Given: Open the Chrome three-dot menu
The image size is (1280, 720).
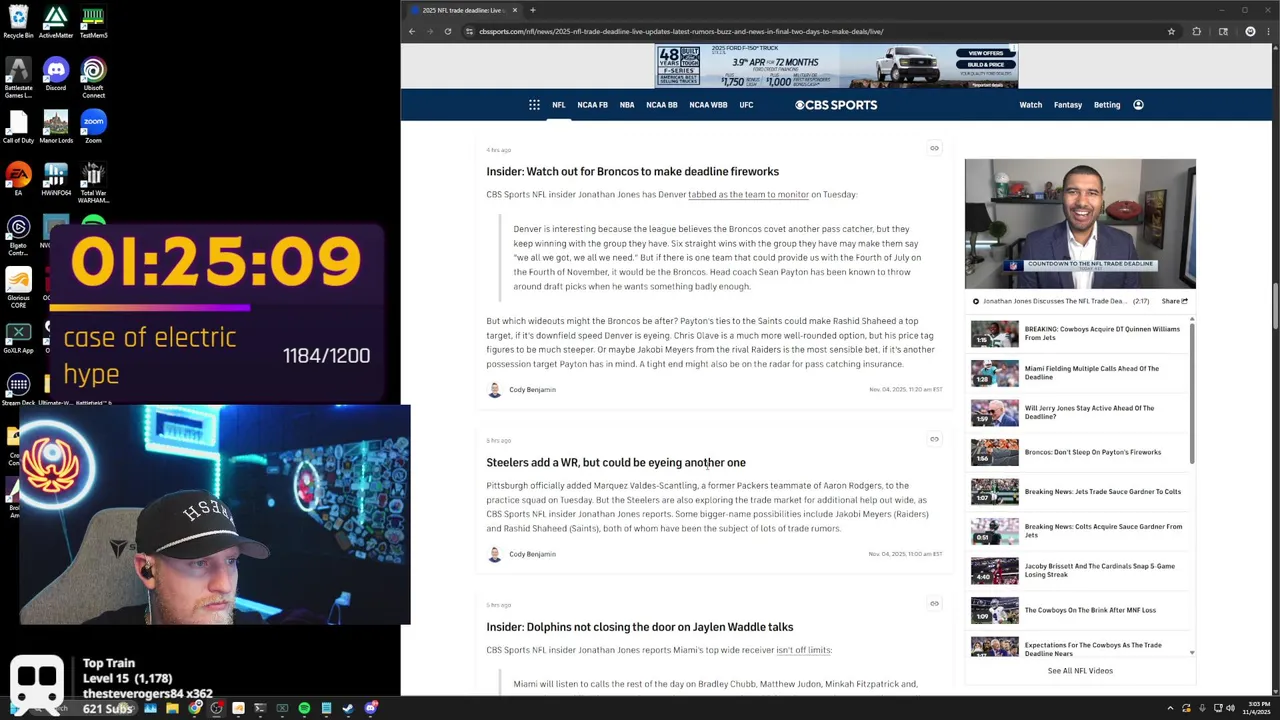Looking at the screenshot, I should [1269, 31].
